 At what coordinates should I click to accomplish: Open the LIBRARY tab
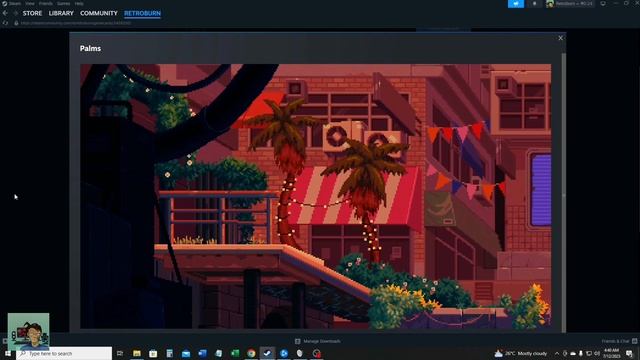(x=61, y=13)
